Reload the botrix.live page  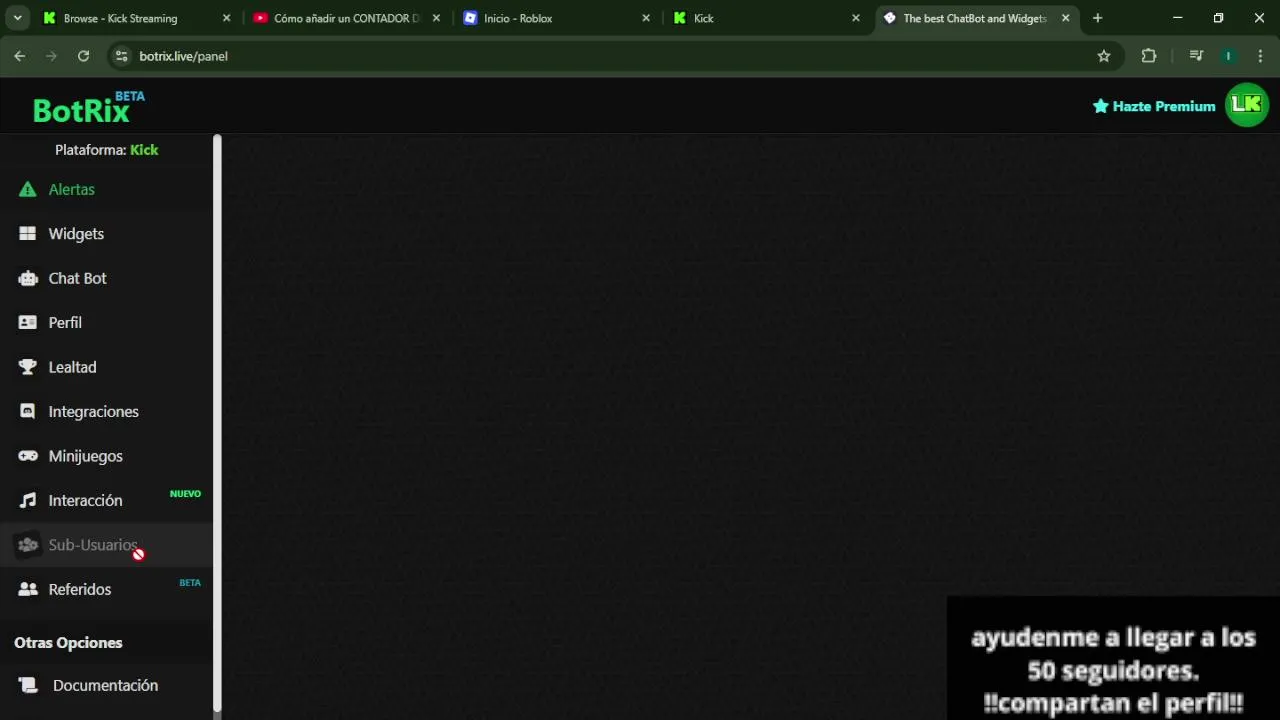point(83,56)
